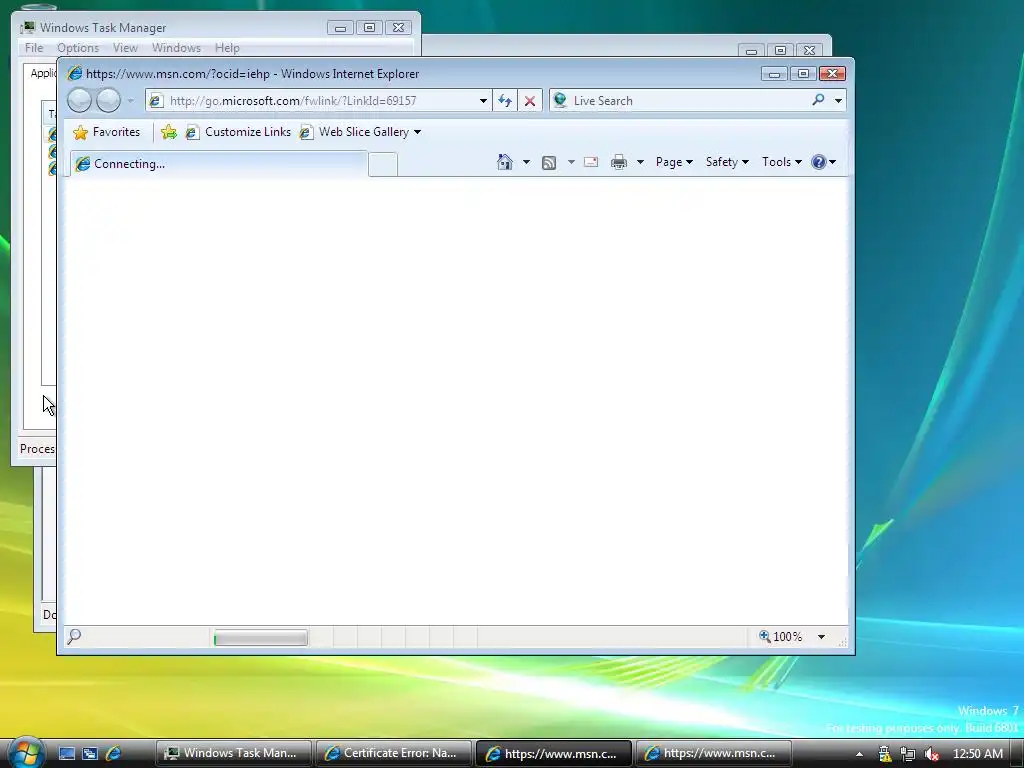This screenshot has width=1024, height=768.
Task: Open the Web Slice Gallery link
Action: click(x=355, y=132)
